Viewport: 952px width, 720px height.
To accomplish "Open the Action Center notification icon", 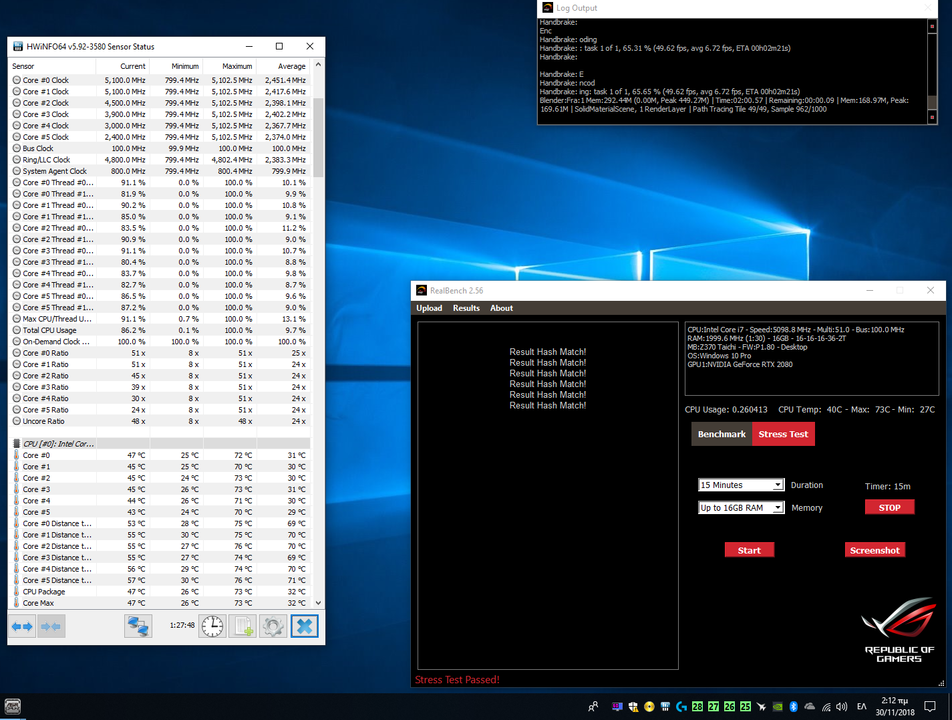I will pos(930,707).
